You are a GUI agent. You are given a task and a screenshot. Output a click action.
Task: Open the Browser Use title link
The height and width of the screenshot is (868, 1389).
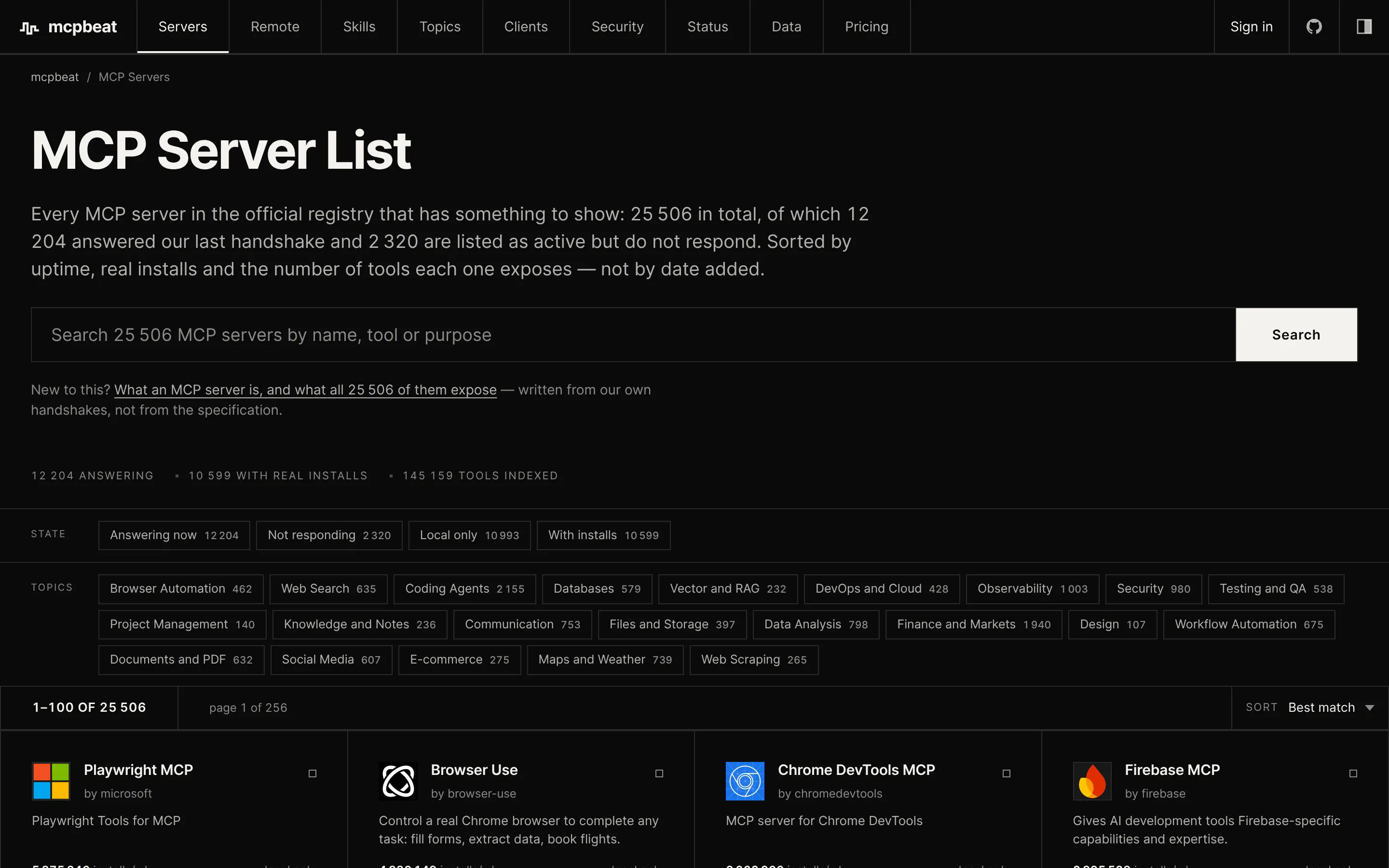pyautogui.click(x=474, y=770)
